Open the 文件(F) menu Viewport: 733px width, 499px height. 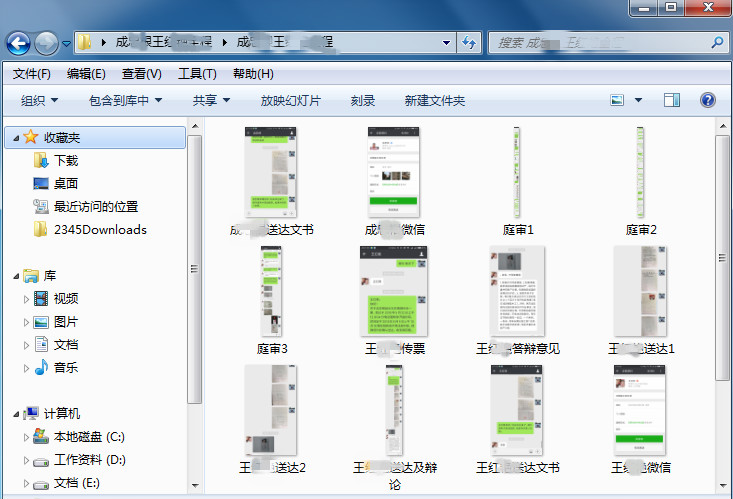(x=32, y=74)
